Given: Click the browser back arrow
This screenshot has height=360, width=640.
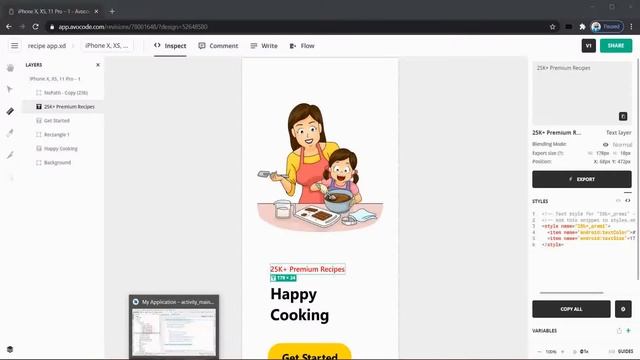Looking at the screenshot, I should [x=9, y=27].
